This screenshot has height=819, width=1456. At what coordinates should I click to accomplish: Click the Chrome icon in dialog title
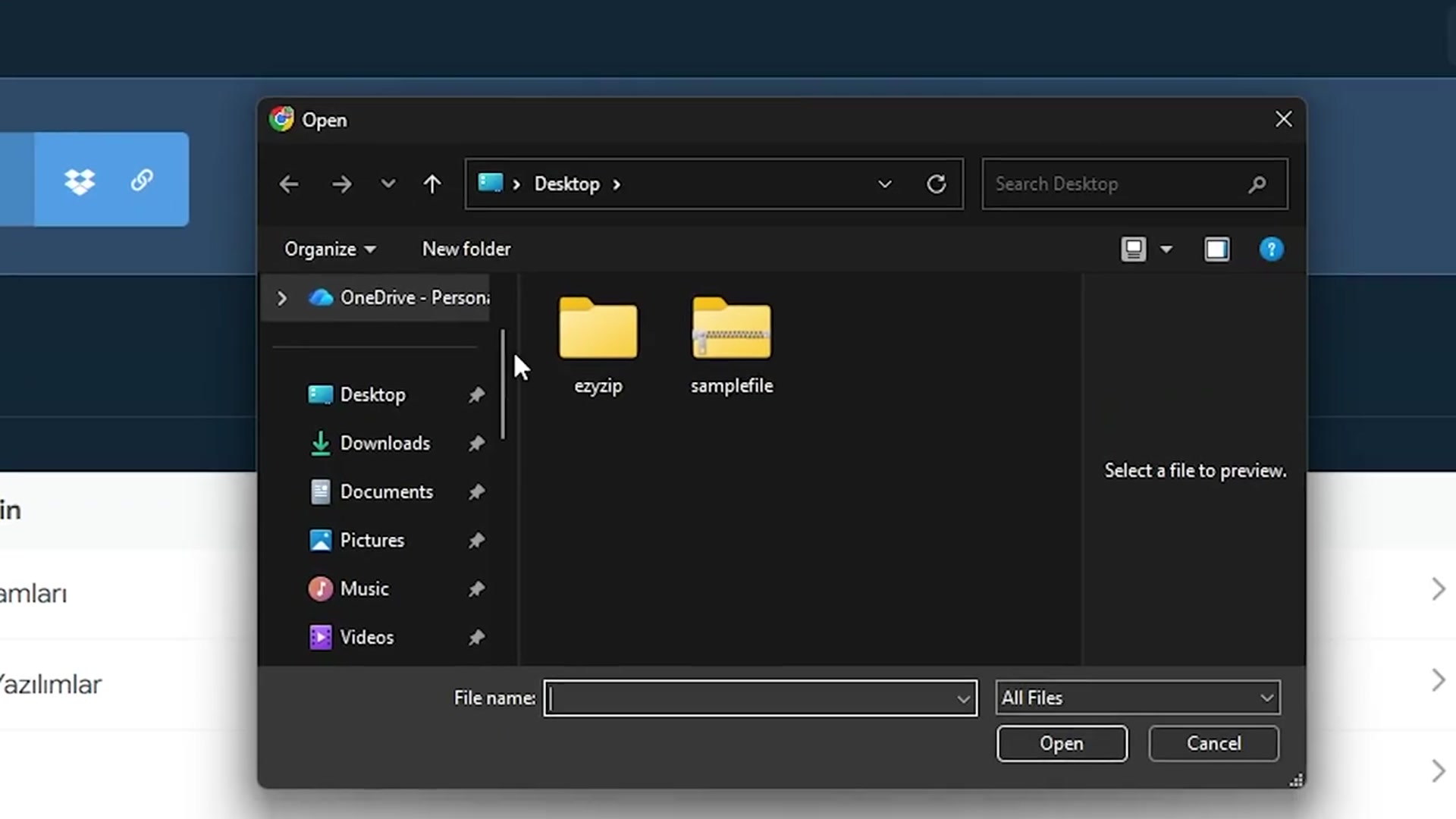click(x=281, y=119)
